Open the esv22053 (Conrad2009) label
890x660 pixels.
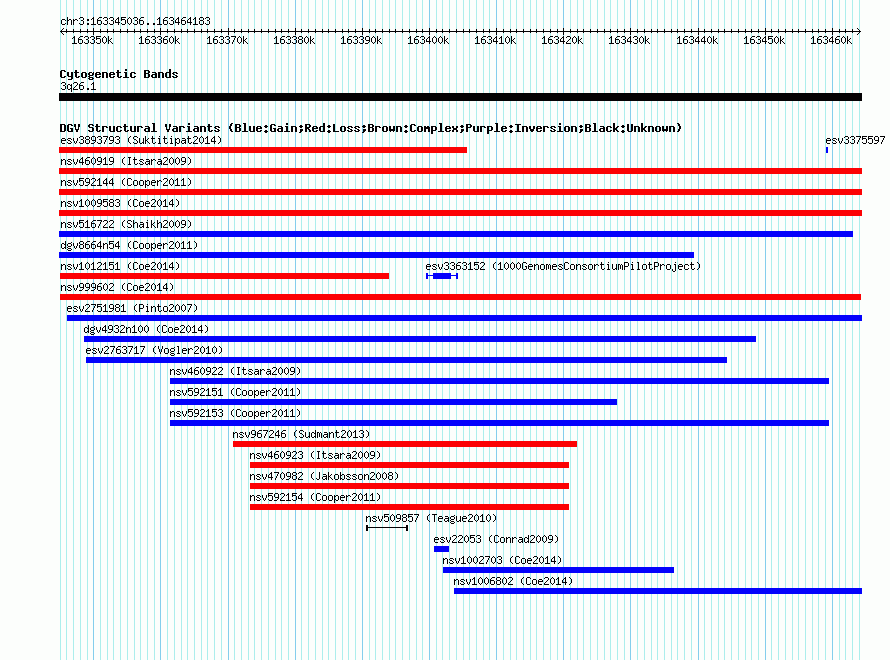pyautogui.click(x=496, y=539)
